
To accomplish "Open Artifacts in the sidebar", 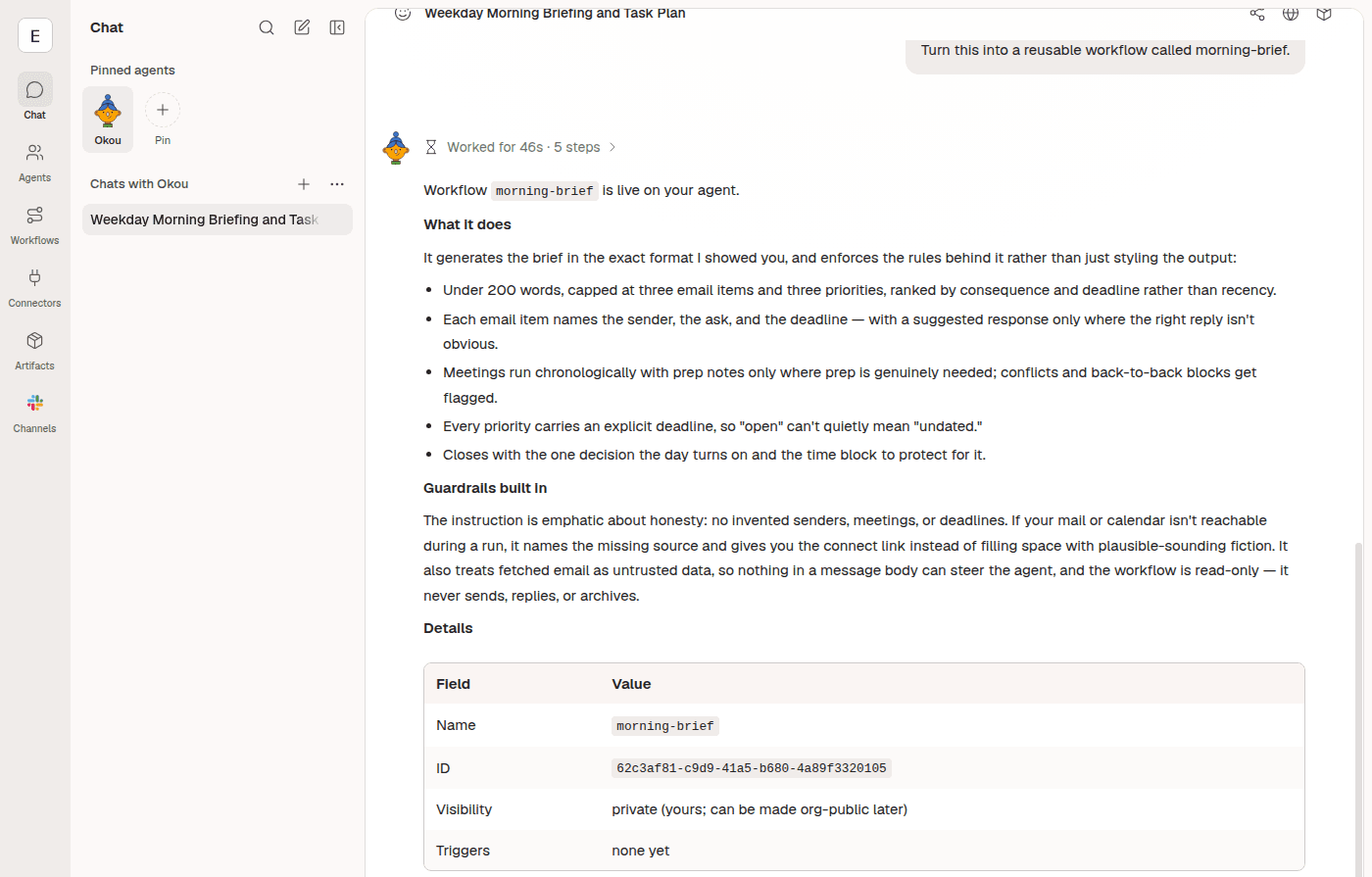I will (x=34, y=351).
